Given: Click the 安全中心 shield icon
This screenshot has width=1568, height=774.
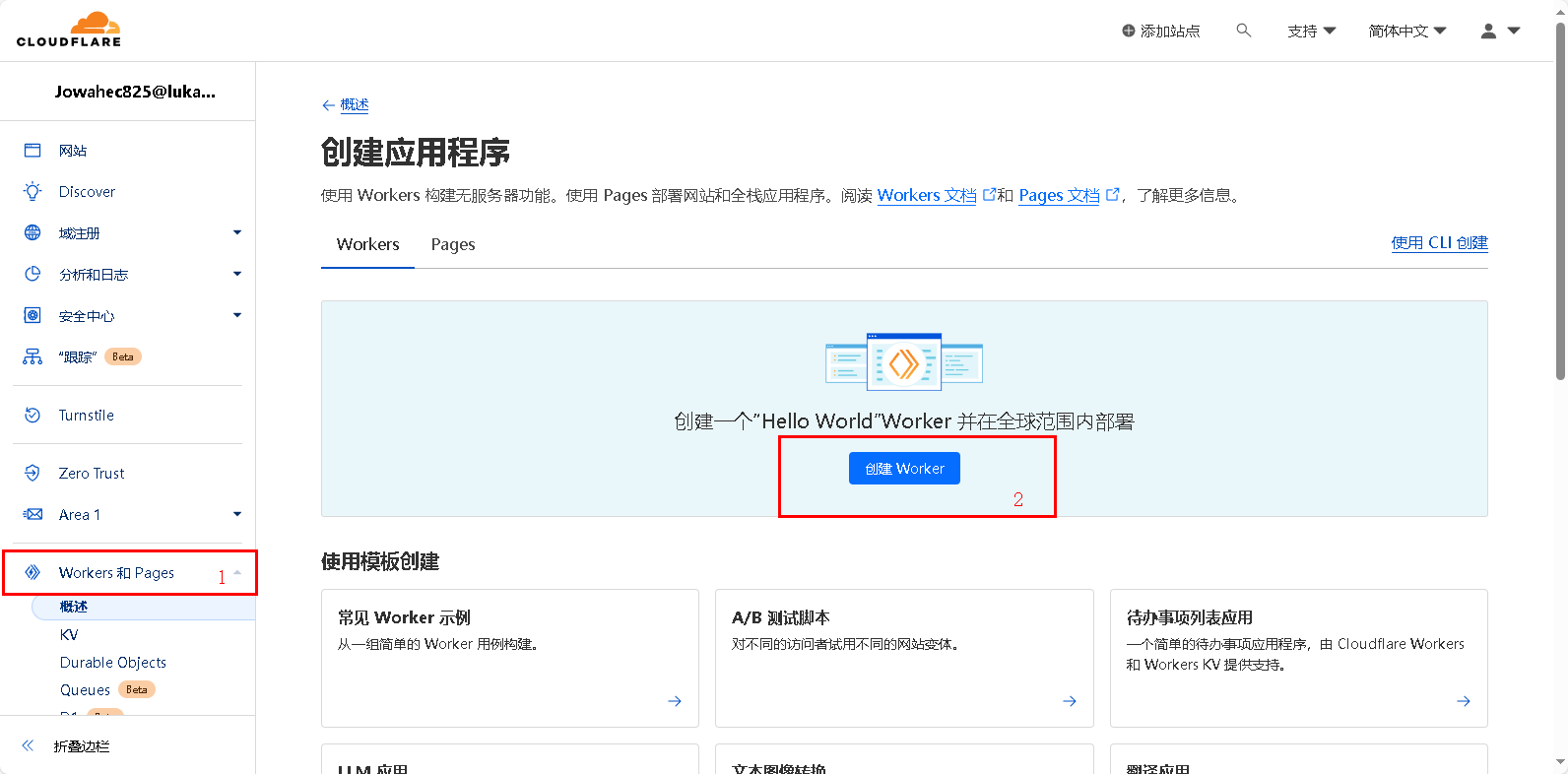Looking at the screenshot, I should tap(33, 316).
